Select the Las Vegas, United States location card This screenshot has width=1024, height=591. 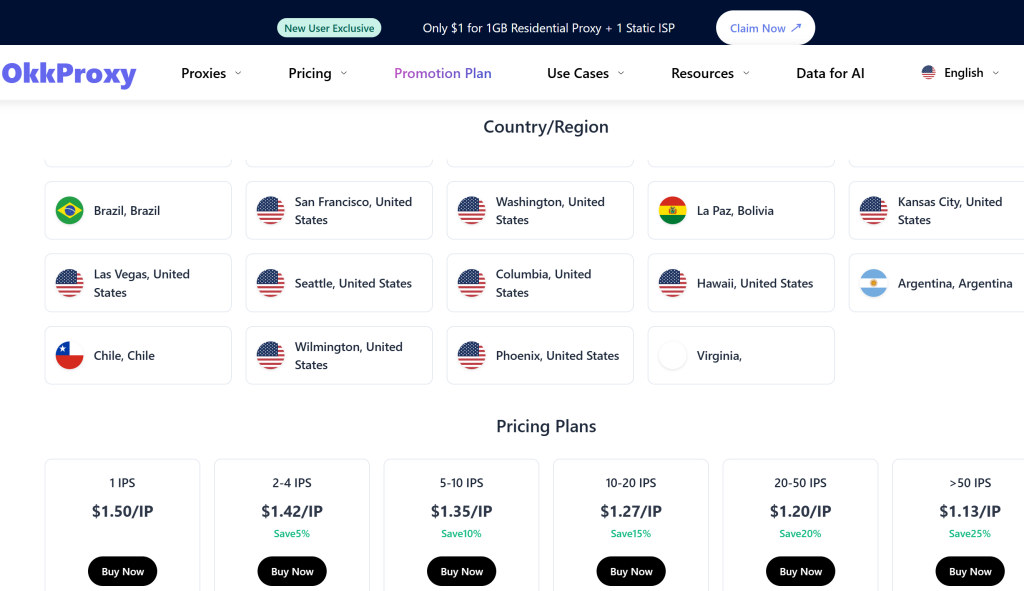[138, 283]
